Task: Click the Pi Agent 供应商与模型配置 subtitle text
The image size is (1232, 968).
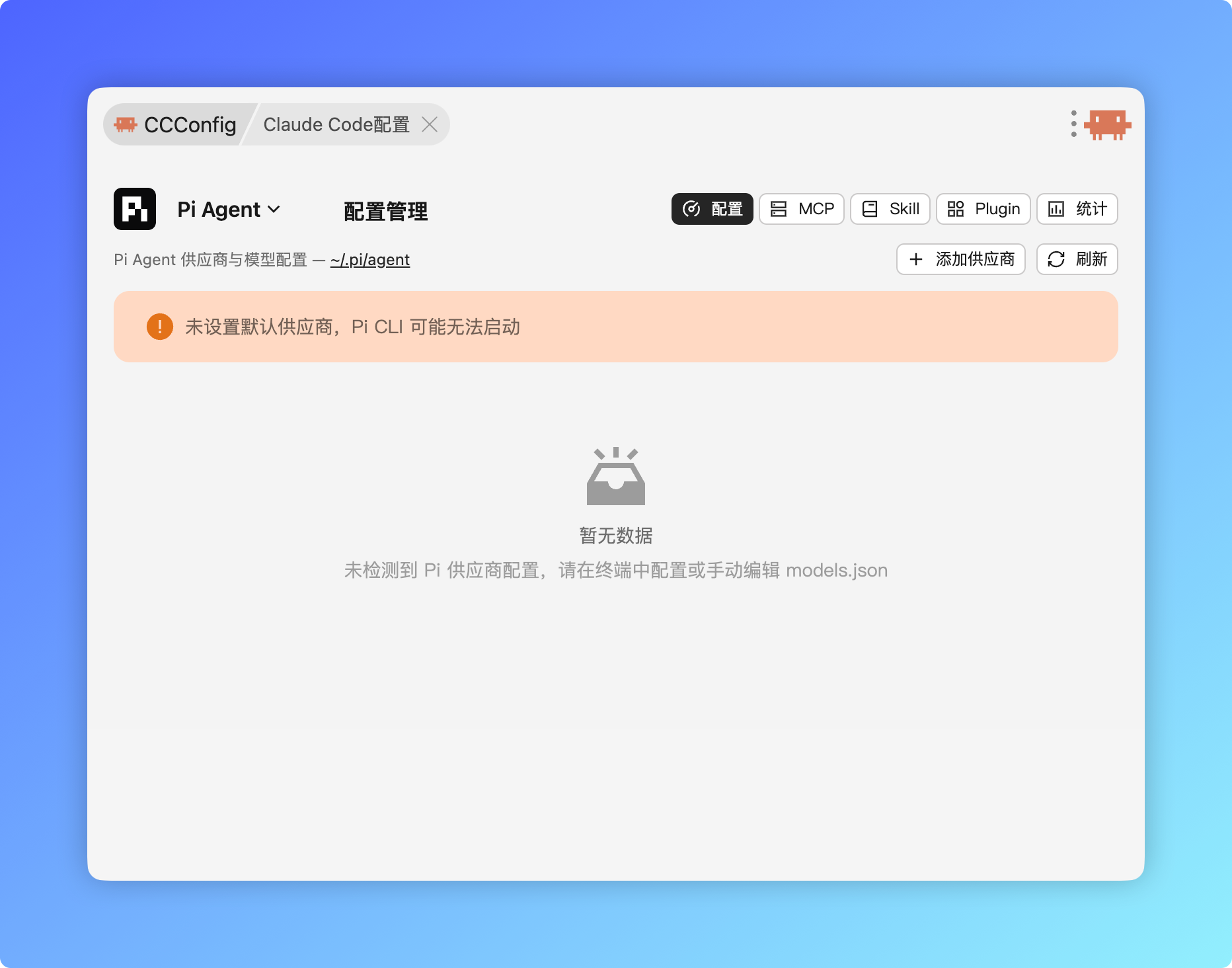Action: [211, 260]
